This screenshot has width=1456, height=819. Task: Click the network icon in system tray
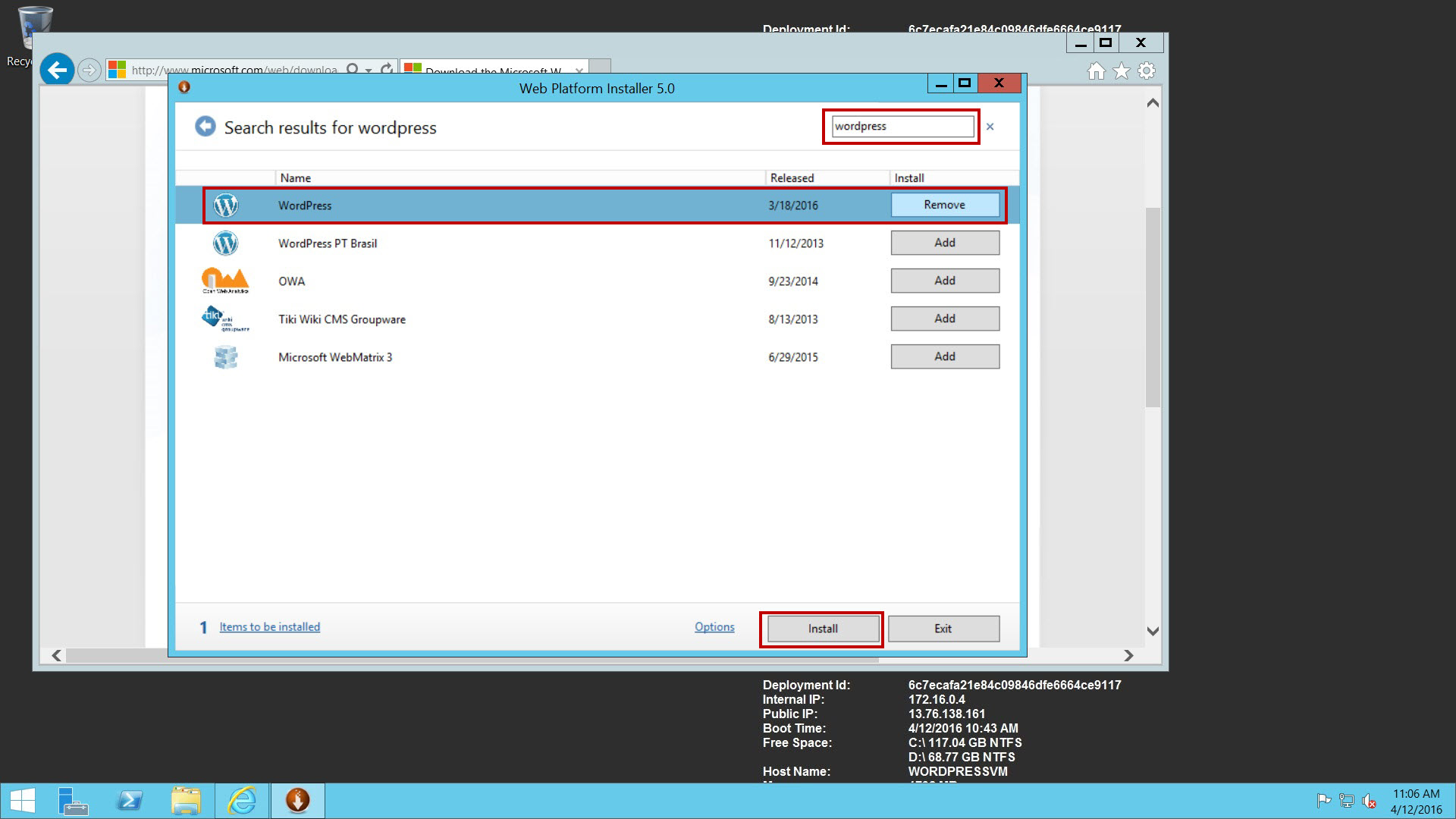1347,801
